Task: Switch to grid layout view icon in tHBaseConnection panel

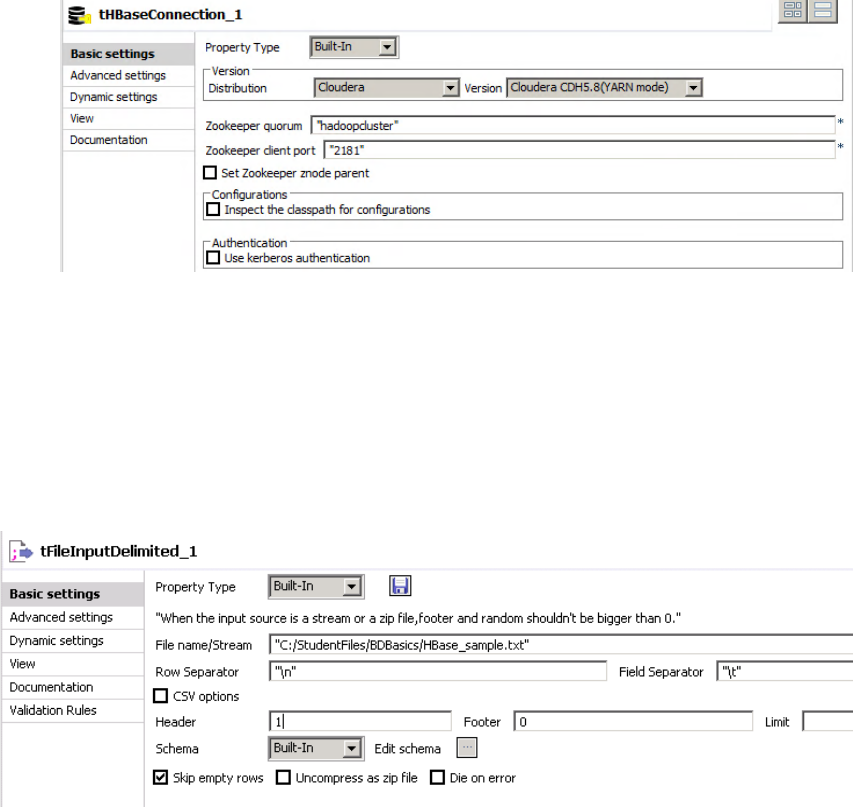Action: tap(793, 10)
